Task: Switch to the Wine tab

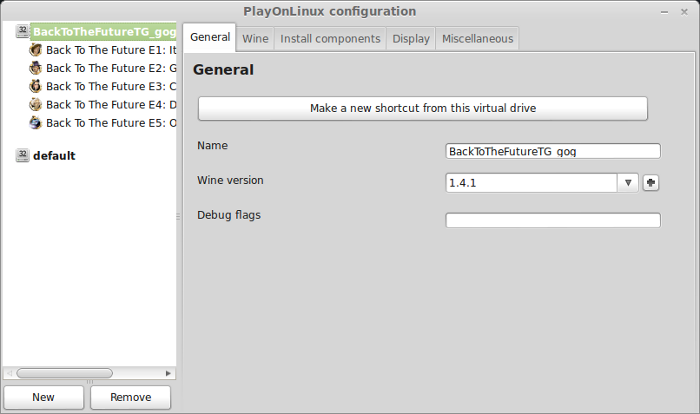Action: click(255, 39)
